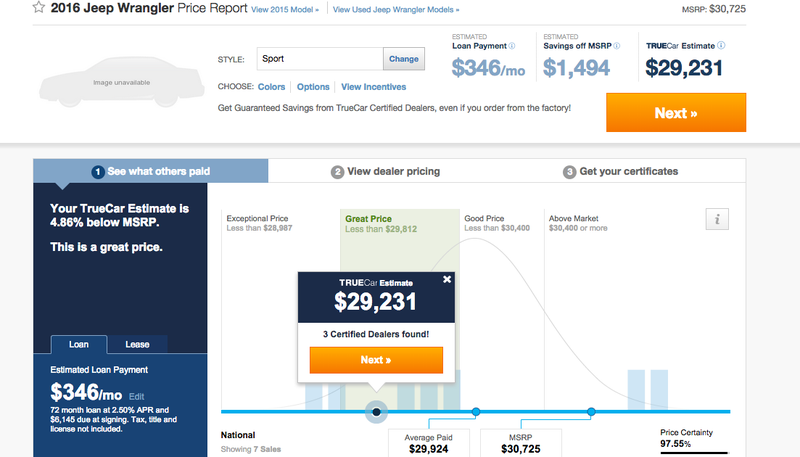
Task: Select See what others paid tab
Action: (x=151, y=171)
